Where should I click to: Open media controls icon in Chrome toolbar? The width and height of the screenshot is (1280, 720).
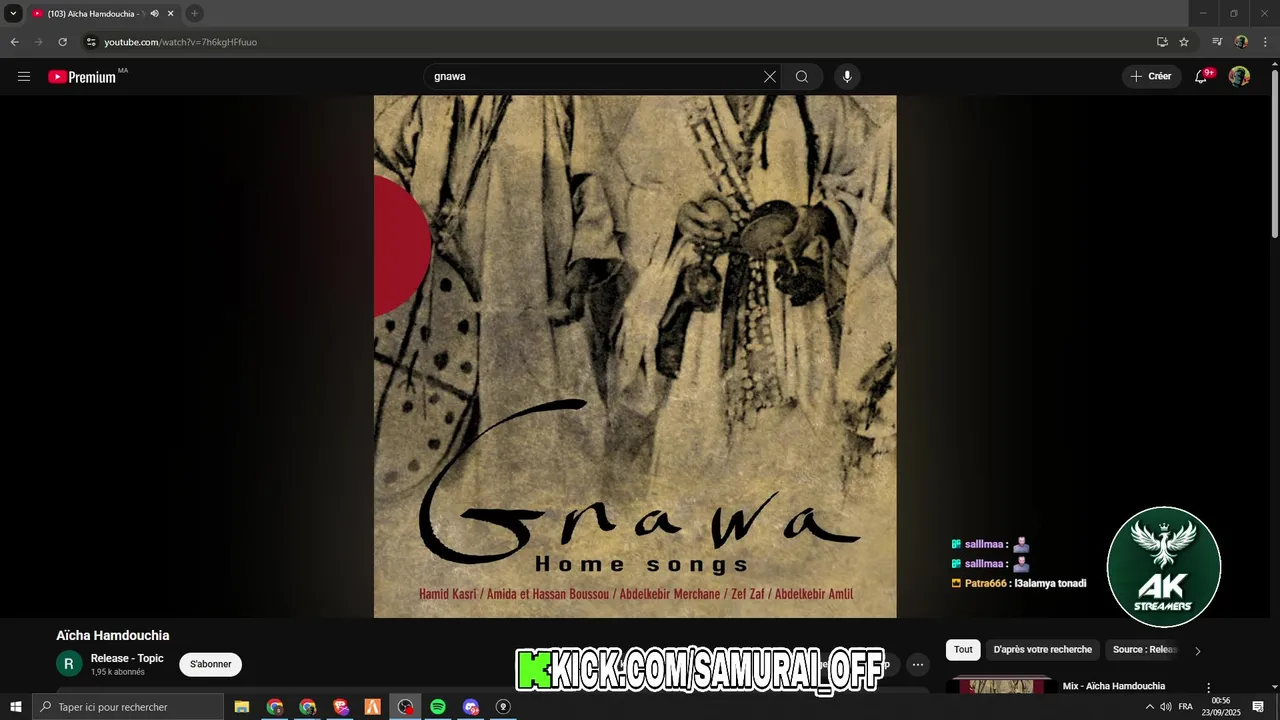[x=1217, y=42]
